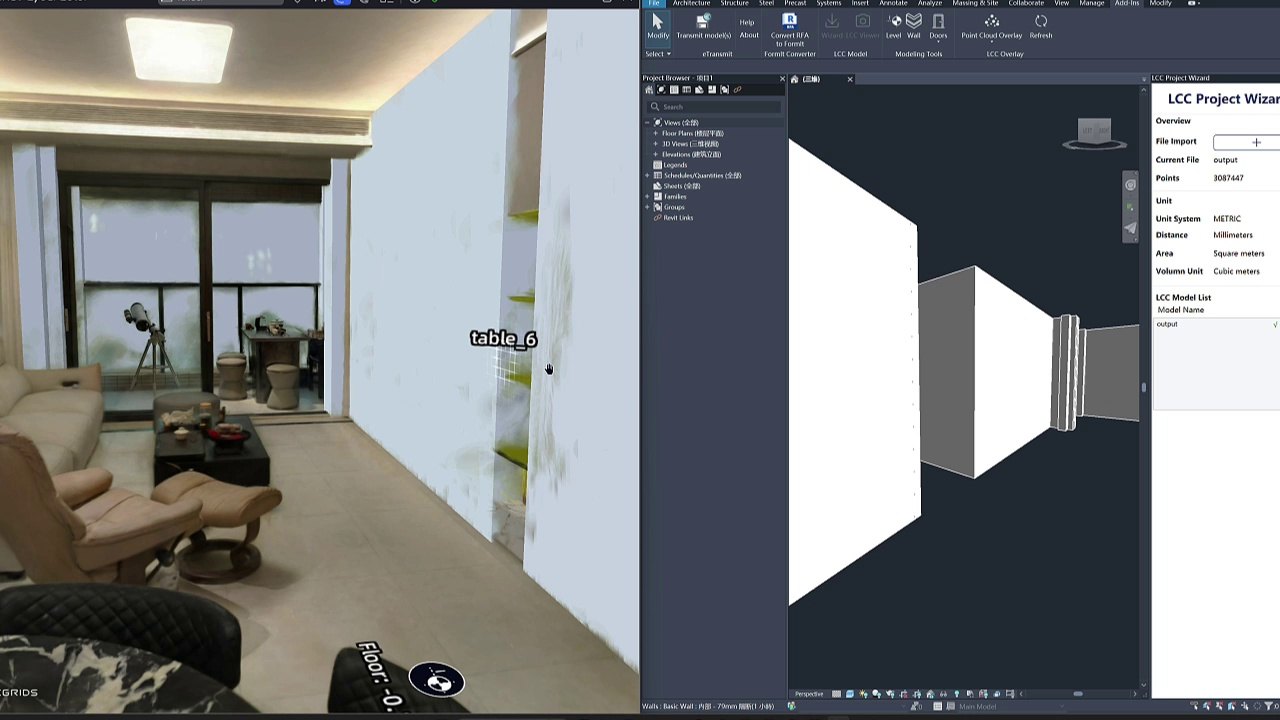Screen dimensions: 1280x720
Task: Click the Convert RFA to FormIt icon
Action: [x=789, y=21]
